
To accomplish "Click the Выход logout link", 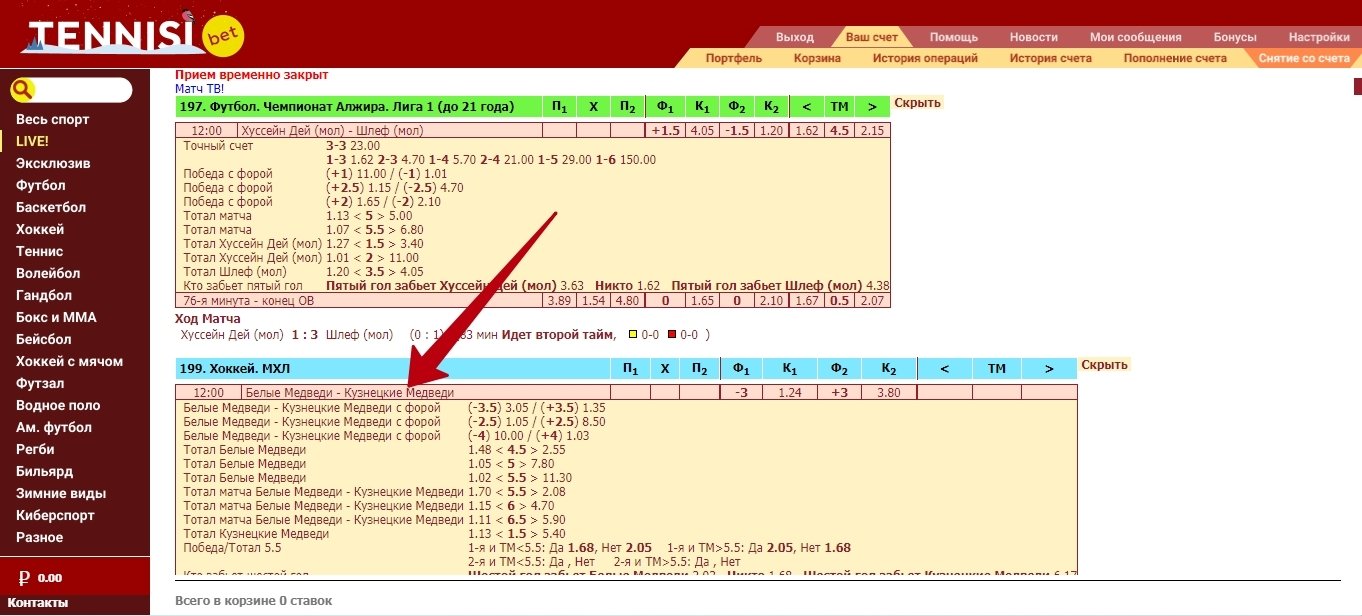I will point(794,37).
